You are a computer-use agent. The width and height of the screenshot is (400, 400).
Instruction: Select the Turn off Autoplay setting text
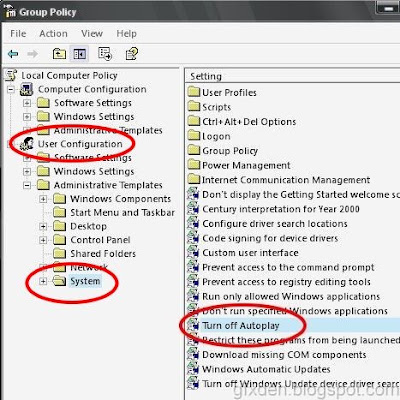click(x=241, y=326)
